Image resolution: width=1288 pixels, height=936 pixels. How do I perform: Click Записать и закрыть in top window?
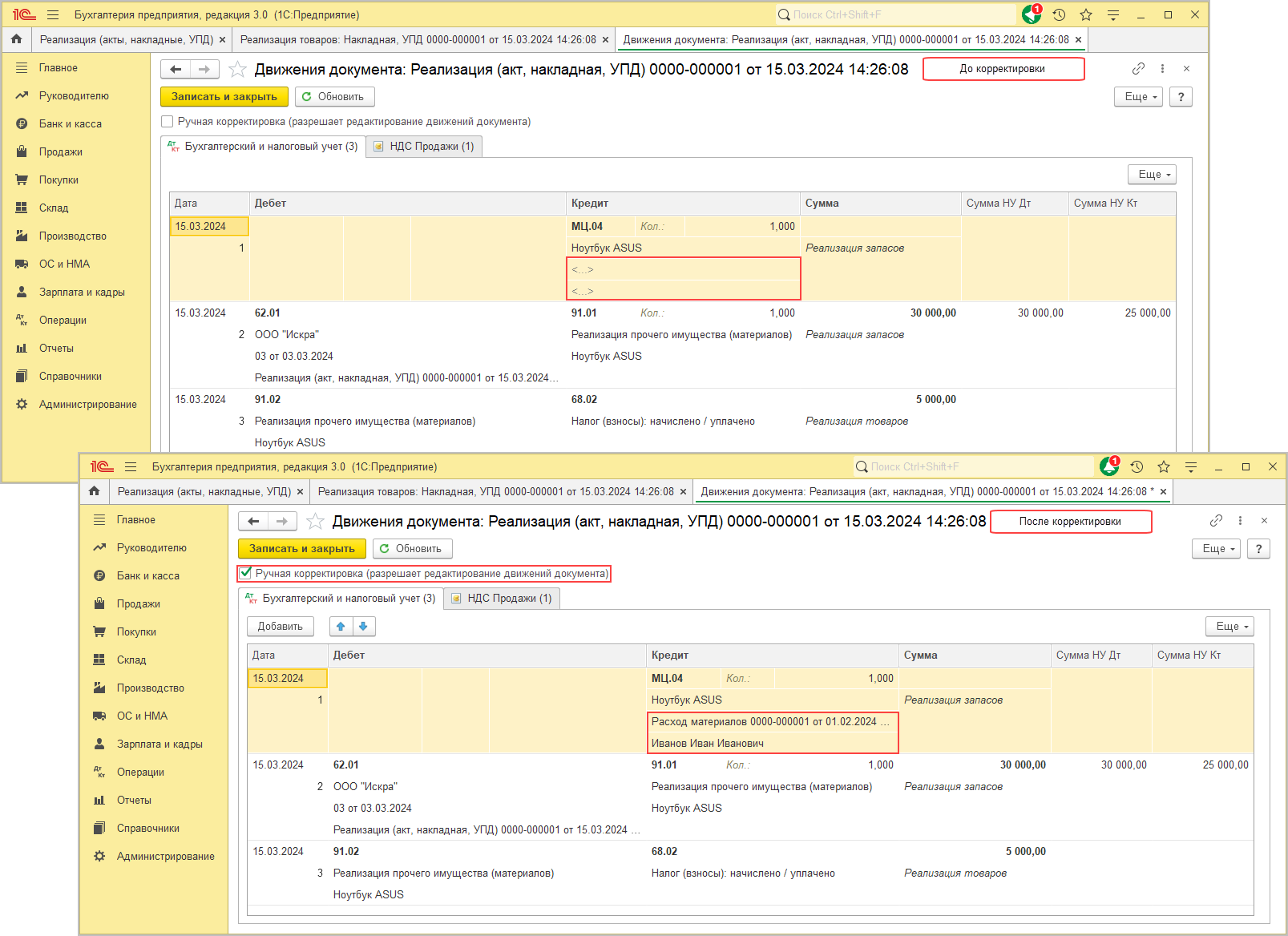tap(224, 97)
